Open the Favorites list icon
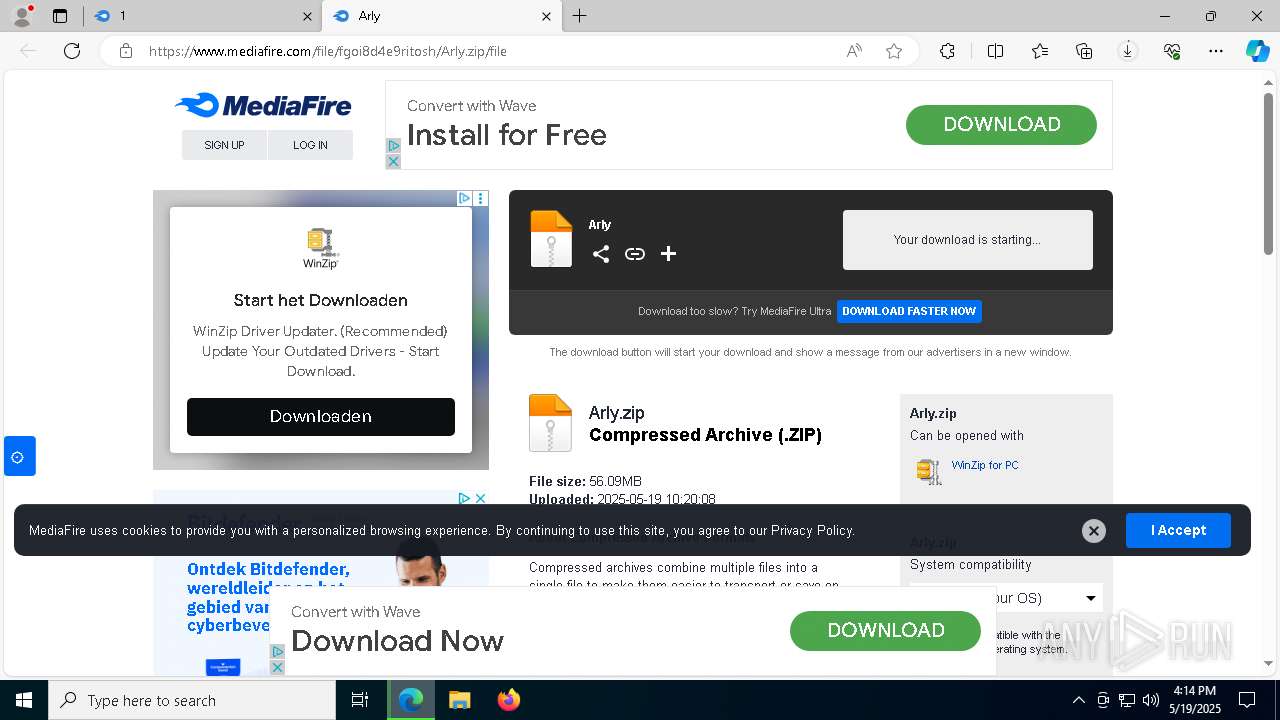 (1040, 51)
